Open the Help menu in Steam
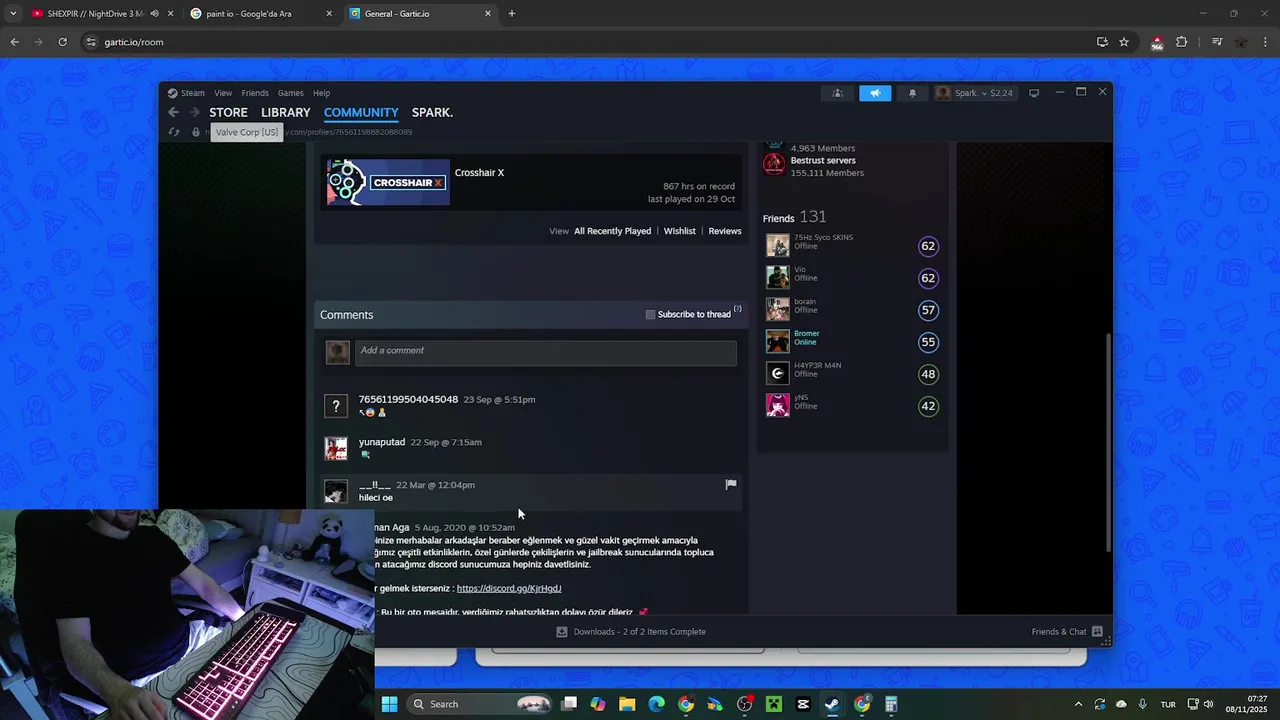 pos(321,93)
